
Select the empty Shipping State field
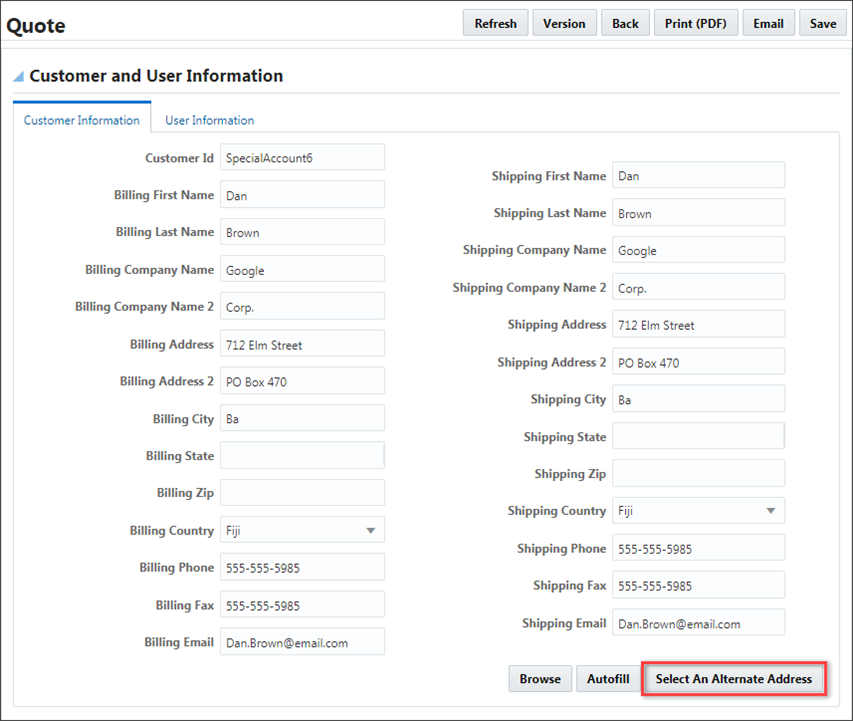698,435
